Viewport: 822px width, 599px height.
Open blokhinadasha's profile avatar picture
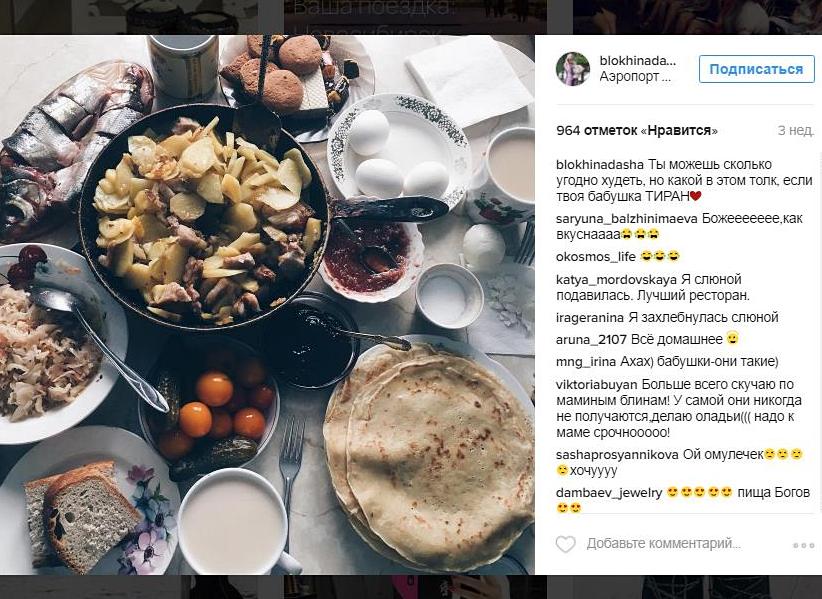pyautogui.click(x=573, y=69)
